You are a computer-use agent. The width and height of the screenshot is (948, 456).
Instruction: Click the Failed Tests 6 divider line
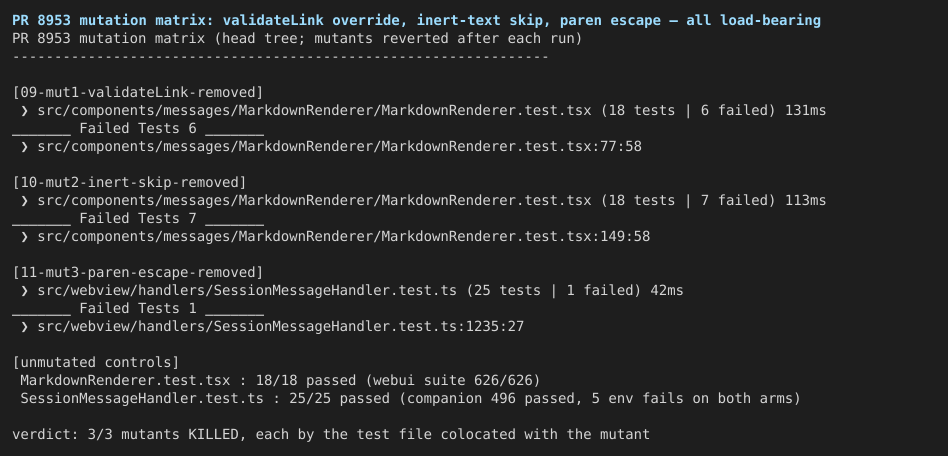click(138, 128)
